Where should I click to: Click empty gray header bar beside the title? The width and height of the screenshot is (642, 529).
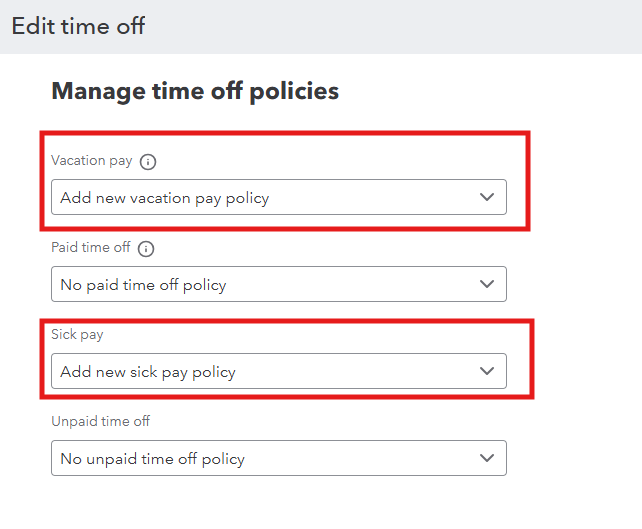click(x=393, y=27)
